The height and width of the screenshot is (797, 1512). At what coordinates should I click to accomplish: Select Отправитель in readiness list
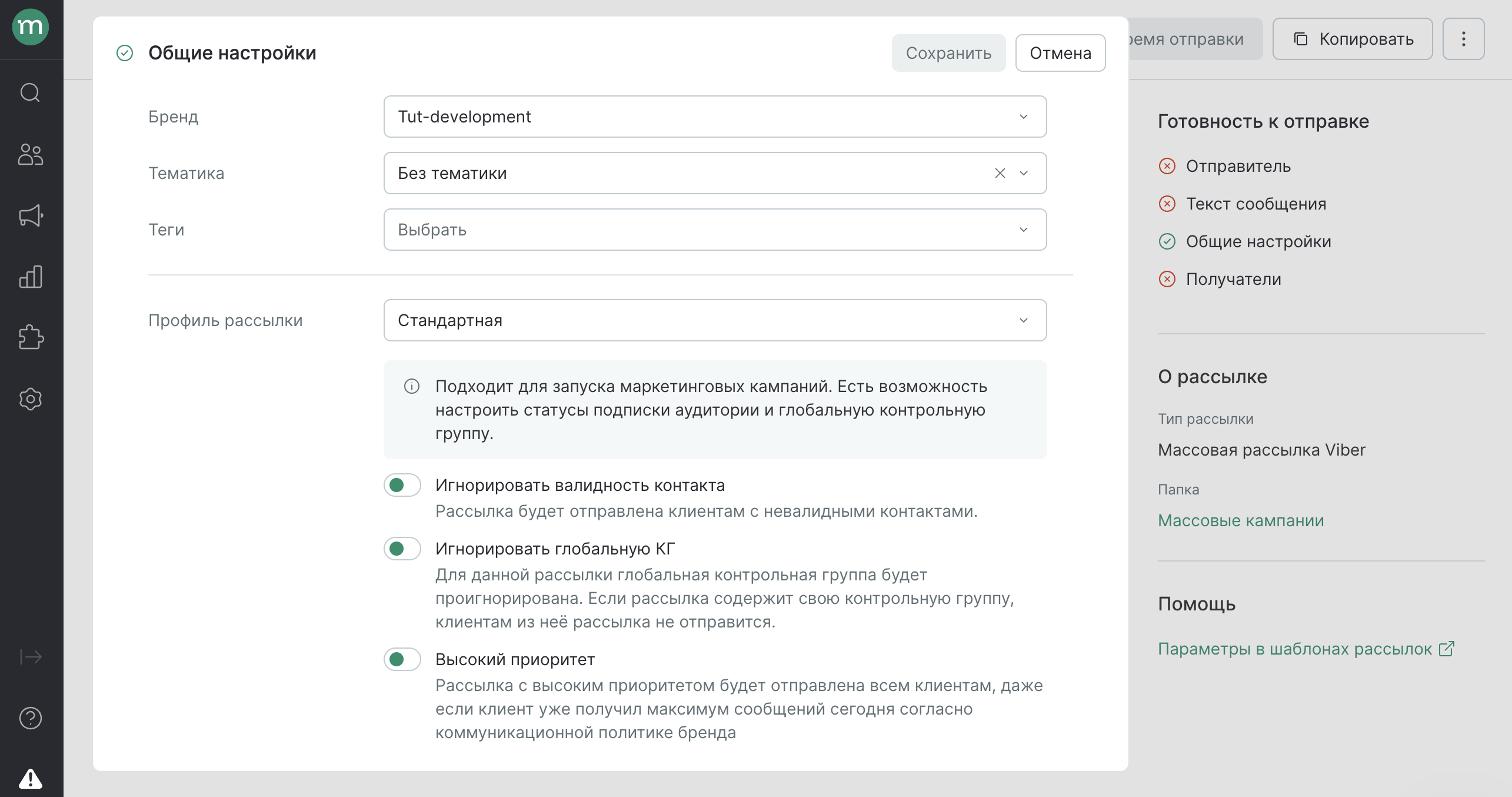point(1238,166)
